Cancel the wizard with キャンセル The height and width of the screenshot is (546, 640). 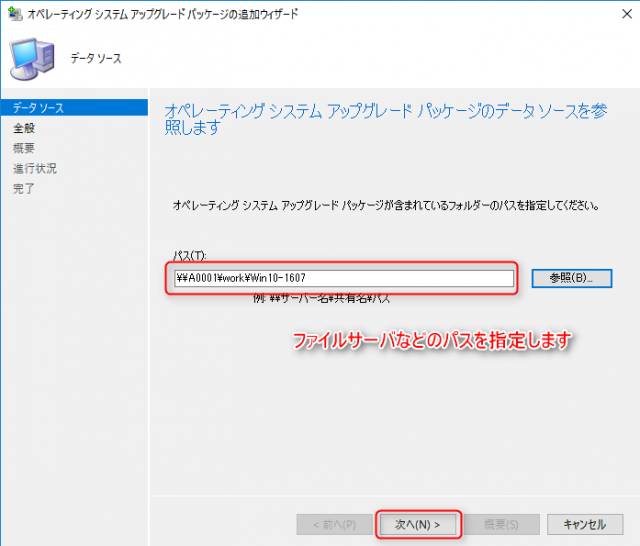[584, 523]
